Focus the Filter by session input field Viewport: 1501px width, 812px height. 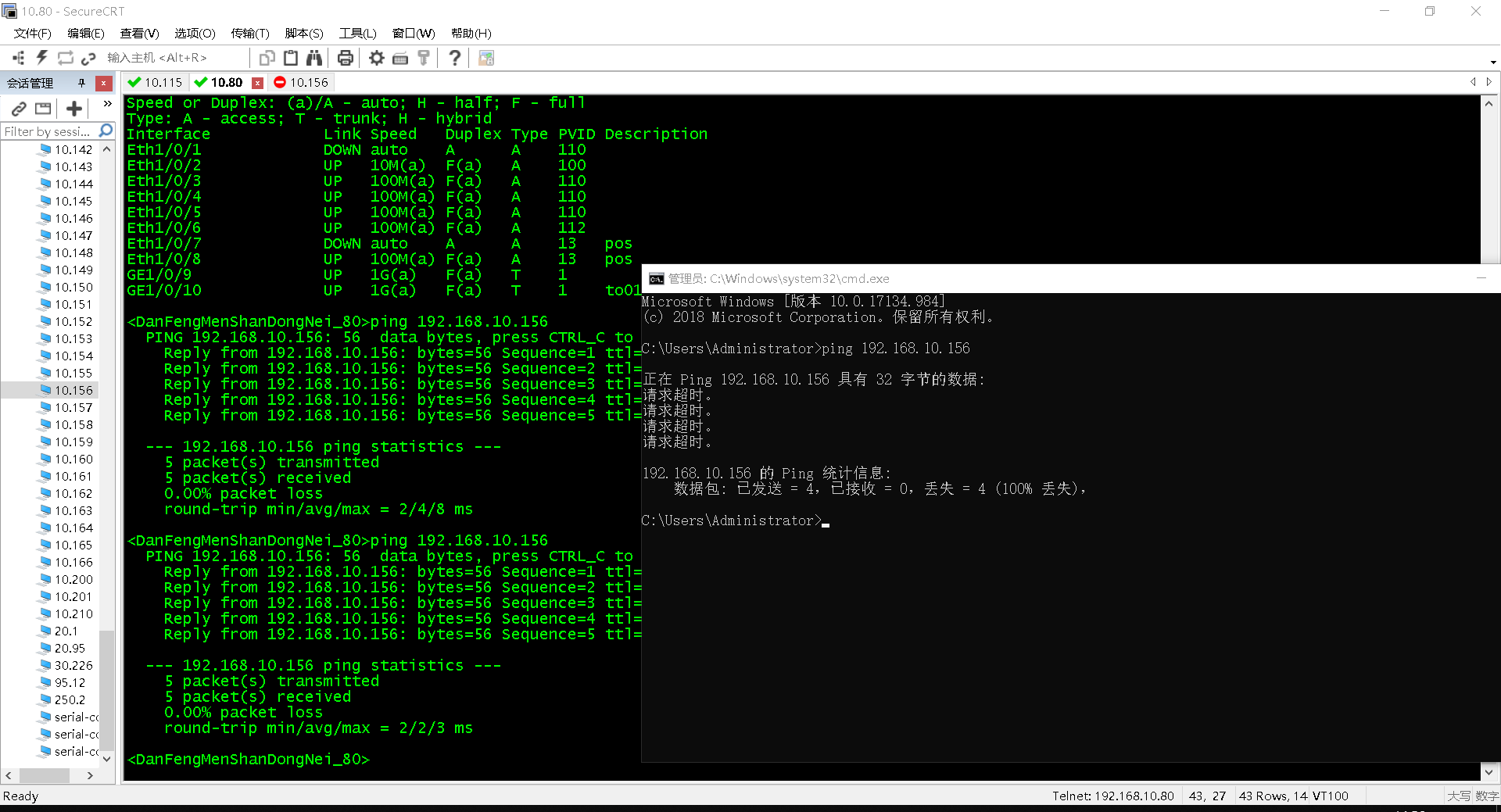tap(48, 131)
